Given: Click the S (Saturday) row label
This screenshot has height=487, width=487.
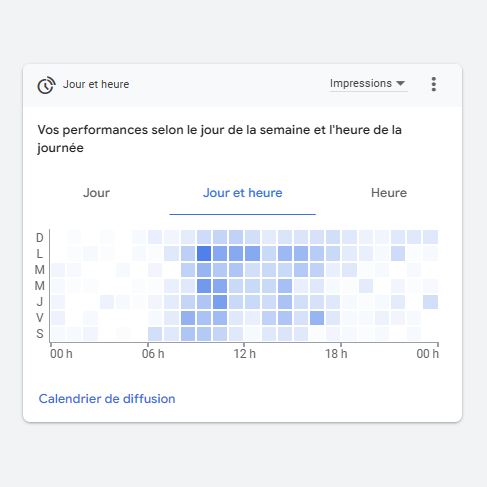Looking at the screenshot, I should (40, 334).
